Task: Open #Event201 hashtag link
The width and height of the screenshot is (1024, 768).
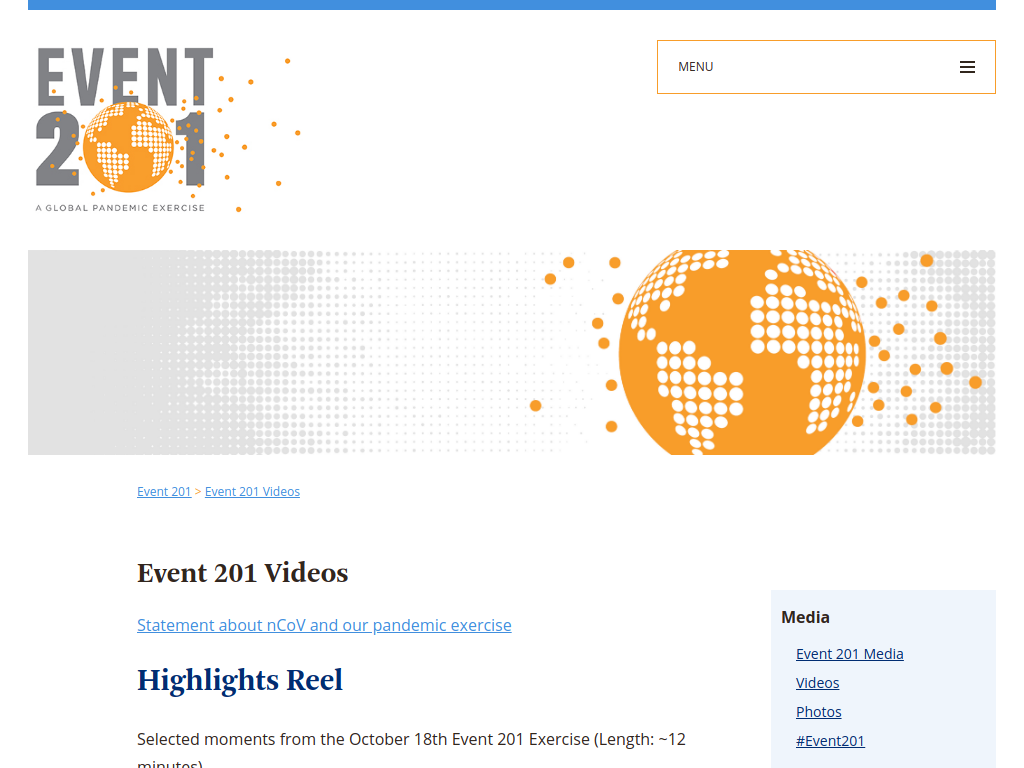Action: click(830, 741)
